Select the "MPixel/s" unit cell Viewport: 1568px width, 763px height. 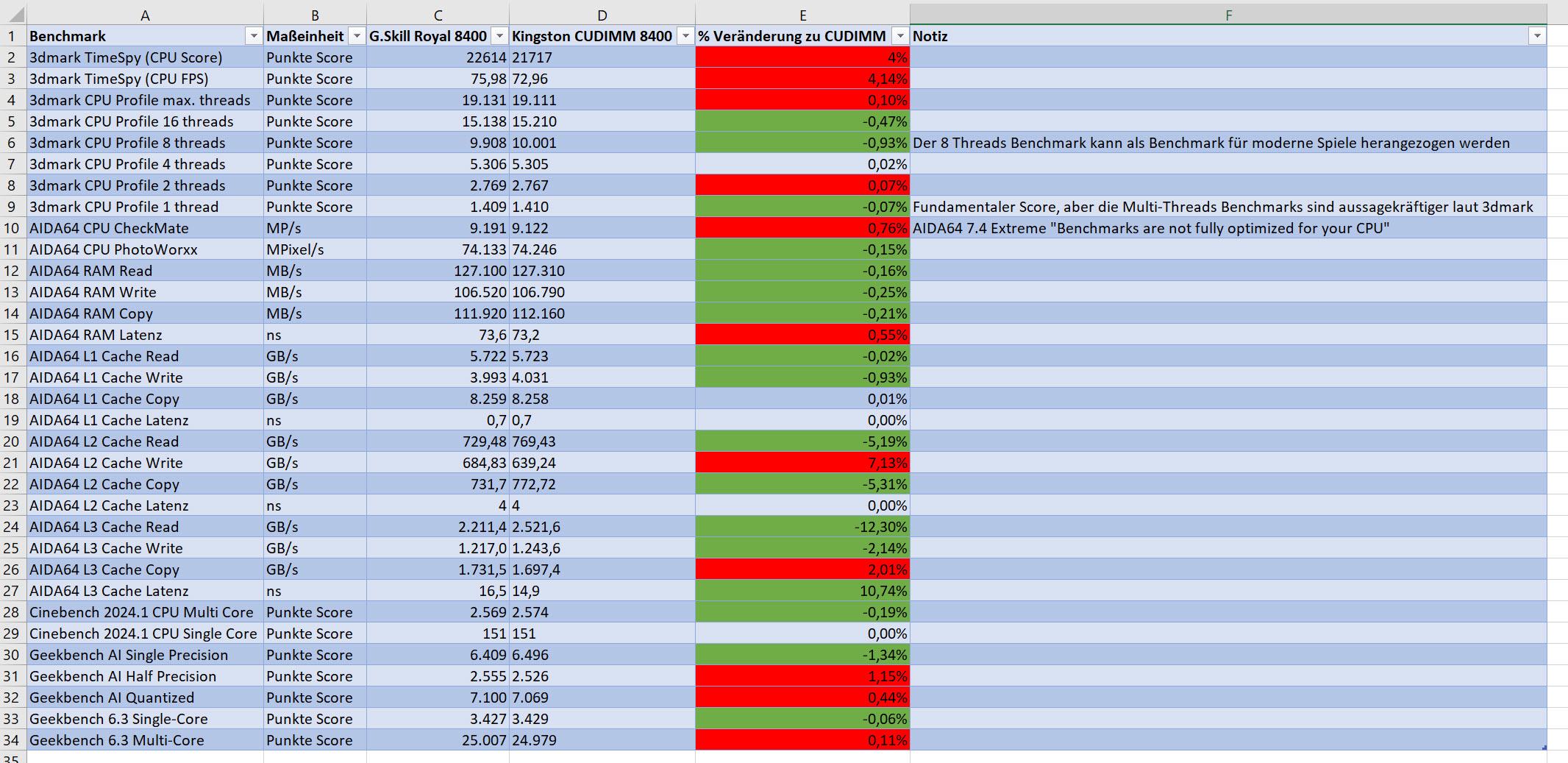coord(315,249)
